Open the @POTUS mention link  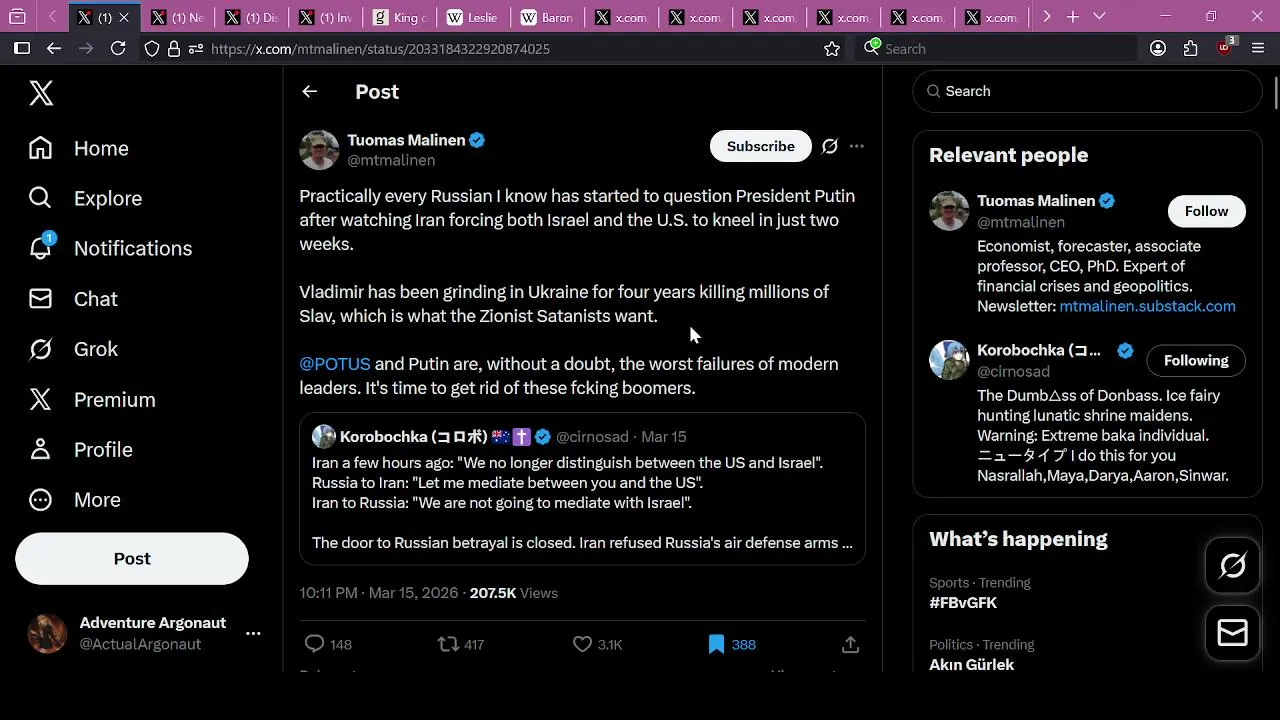[x=335, y=364]
